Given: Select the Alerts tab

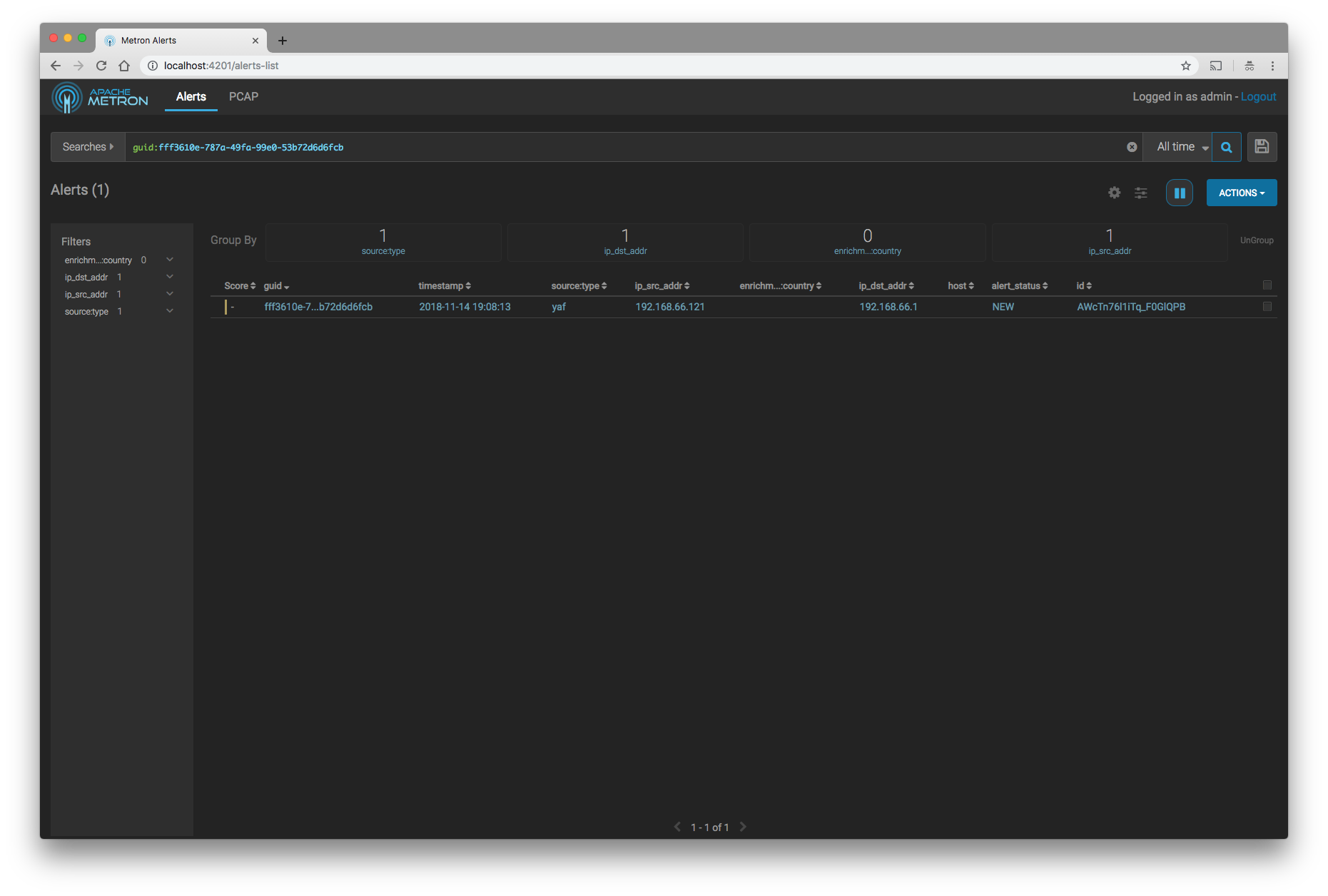Looking at the screenshot, I should pyautogui.click(x=191, y=97).
